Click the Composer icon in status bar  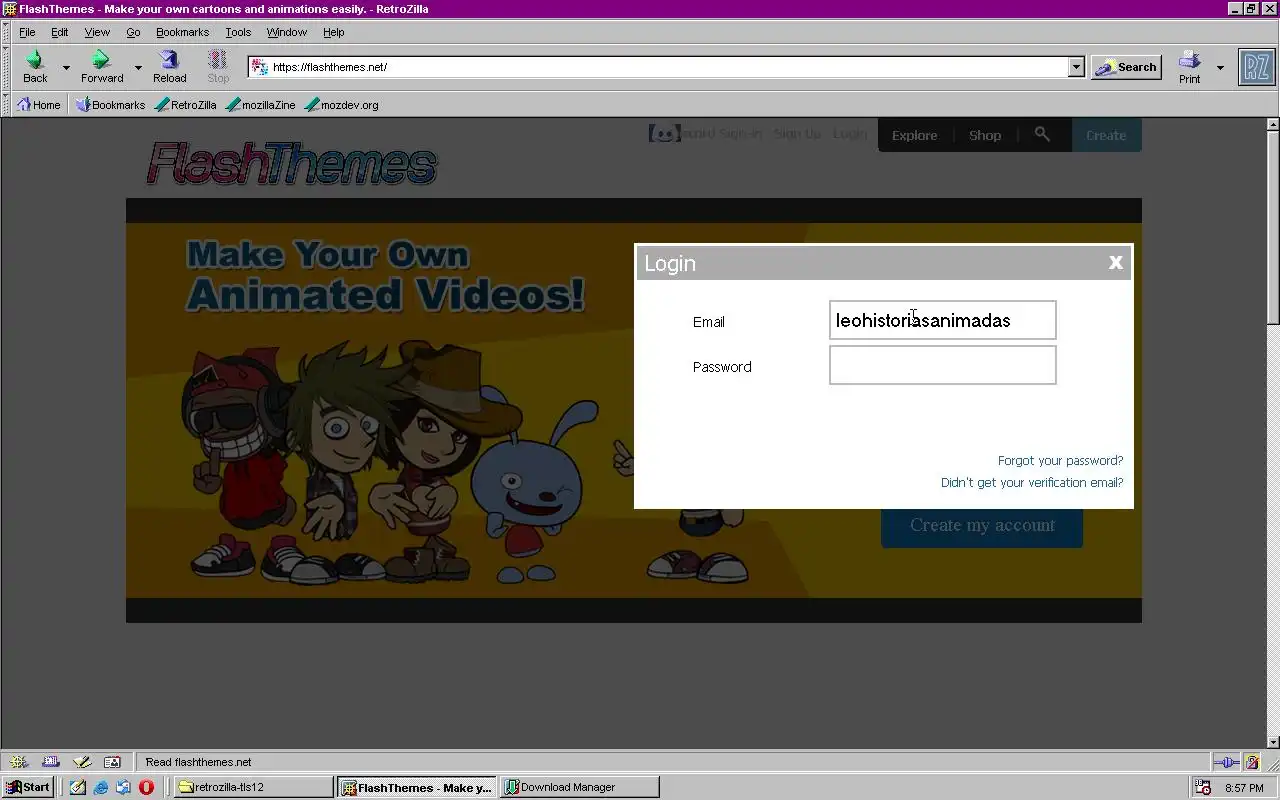pos(82,762)
